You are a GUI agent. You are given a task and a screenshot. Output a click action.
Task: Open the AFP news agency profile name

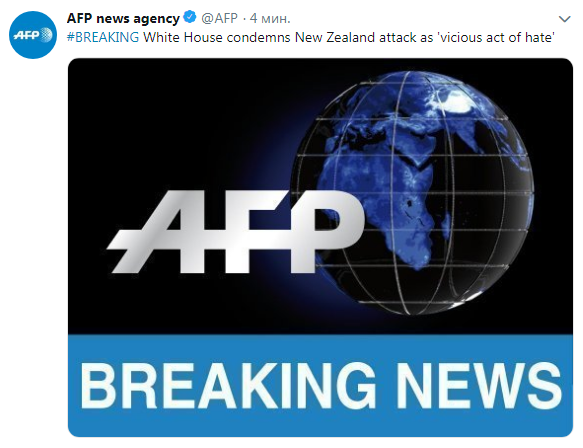point(123,18)
